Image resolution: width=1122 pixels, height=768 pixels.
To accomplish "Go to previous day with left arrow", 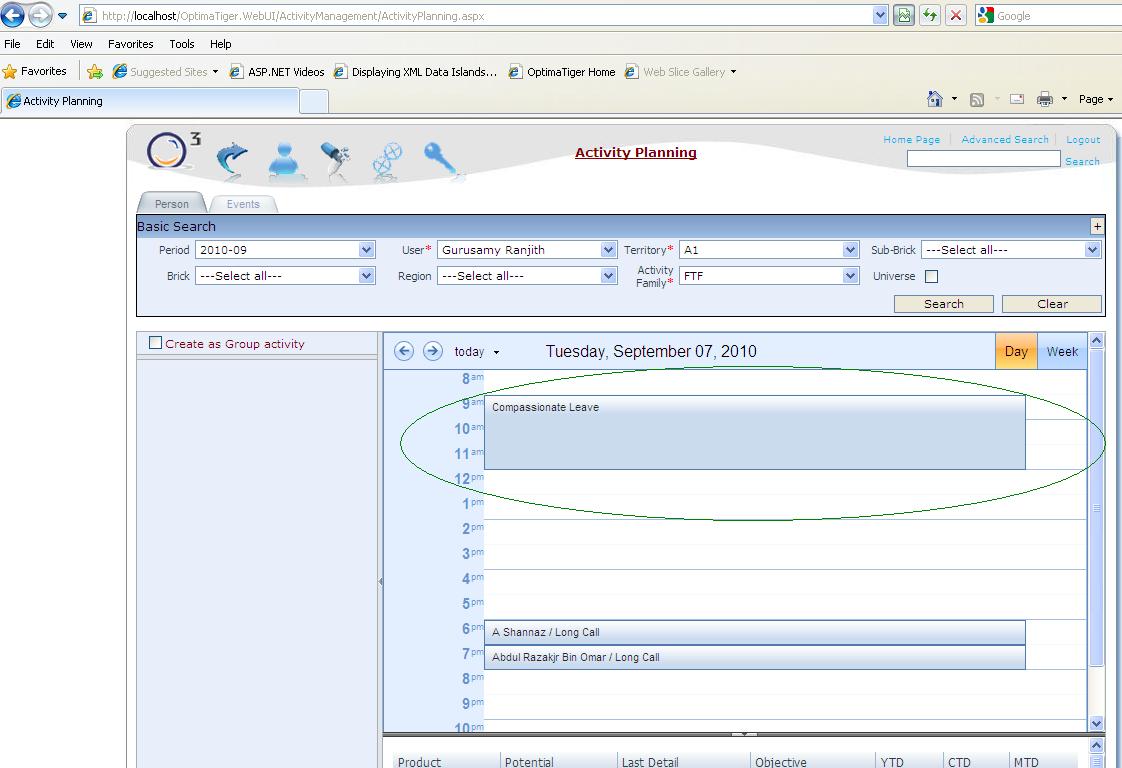I will coord(404,351).
